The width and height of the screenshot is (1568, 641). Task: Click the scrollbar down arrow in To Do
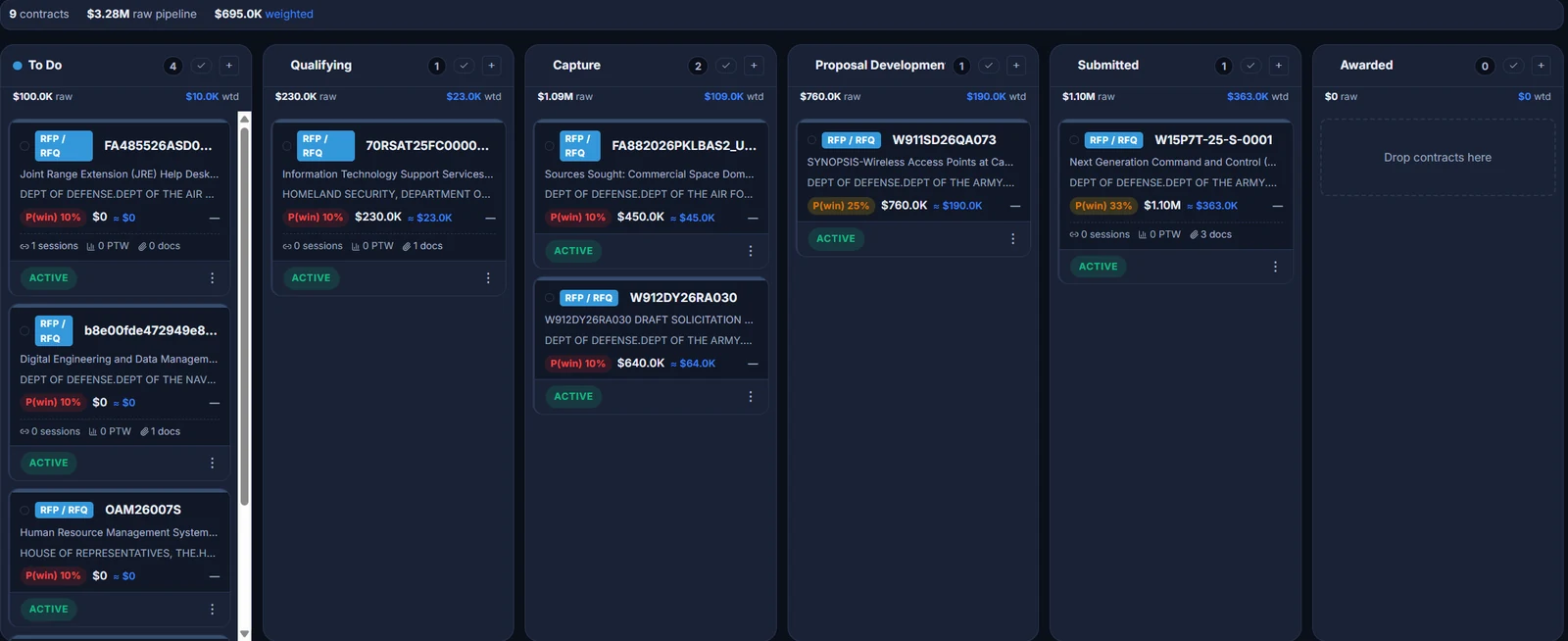click(x=244, y=634)
